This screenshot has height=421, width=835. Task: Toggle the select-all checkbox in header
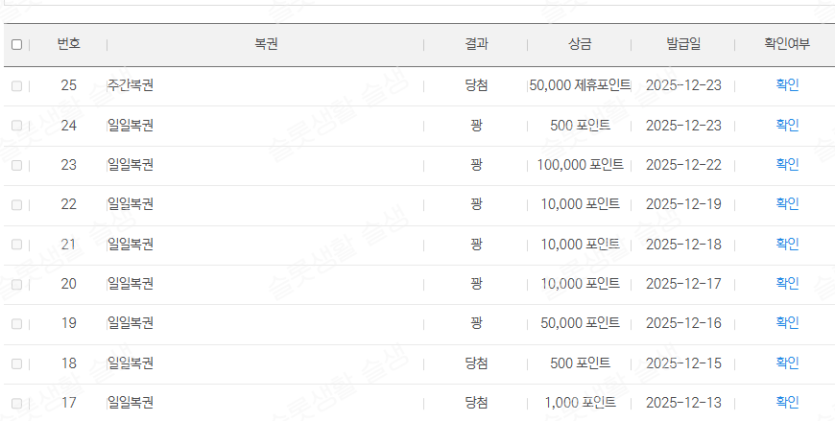(16, 45)
